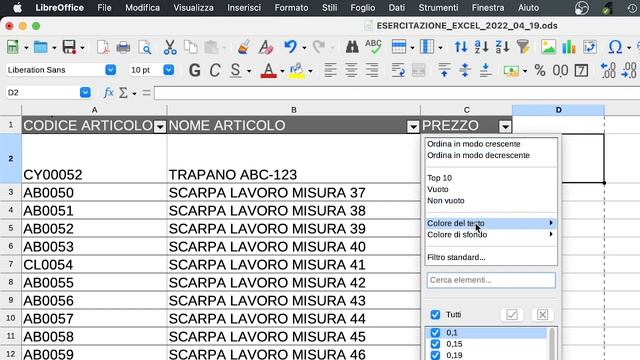
Task: Open PREZZO filter dropdown
Action: click(505, 127)
